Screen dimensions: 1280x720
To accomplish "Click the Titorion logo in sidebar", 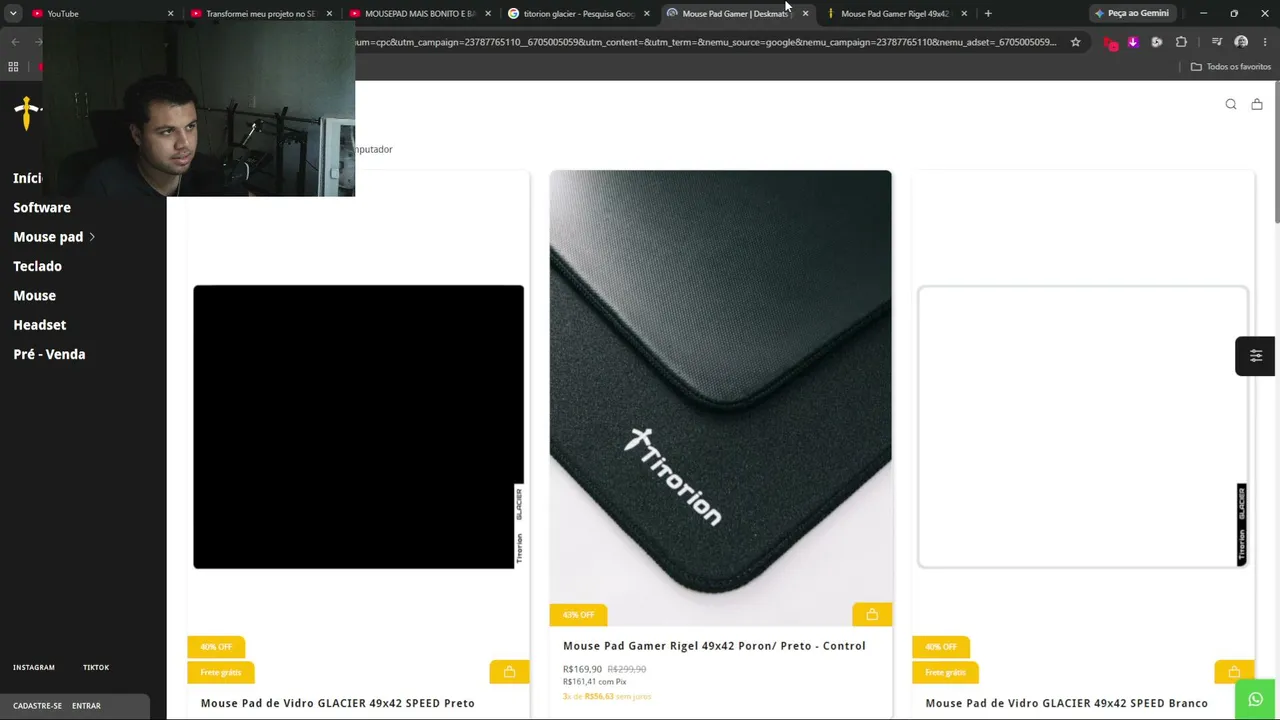I will tap(27, 112).
